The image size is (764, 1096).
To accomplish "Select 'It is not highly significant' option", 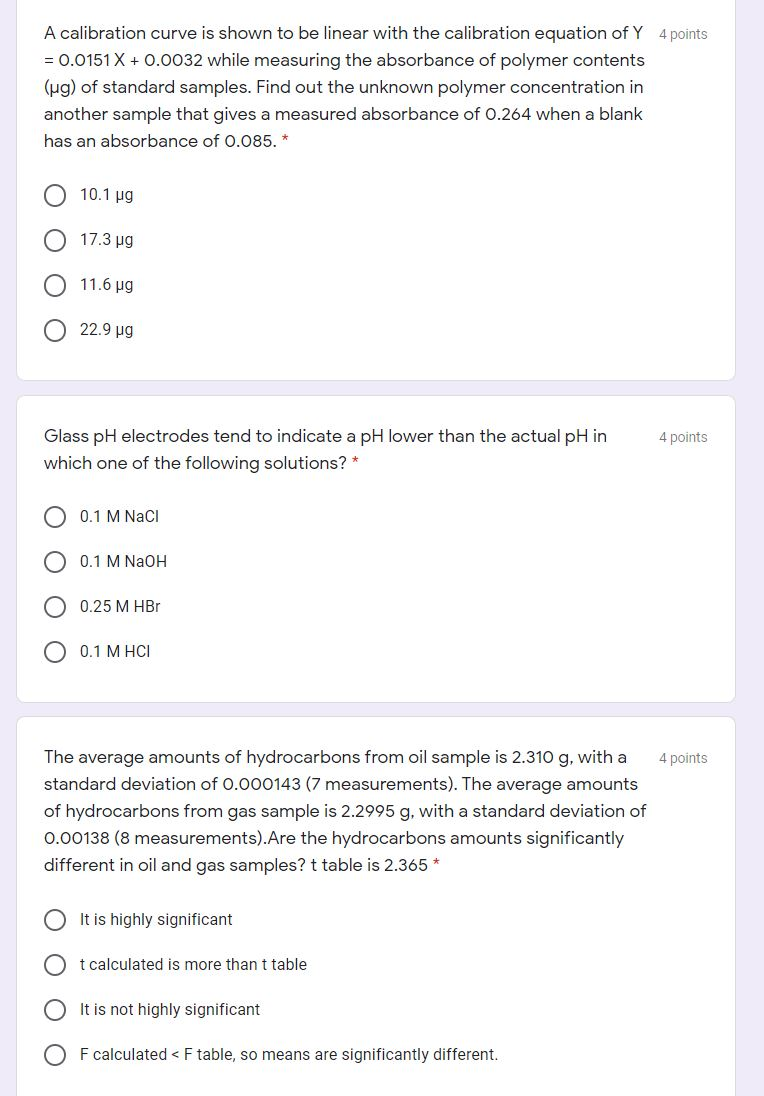I will click(x=55, y=1010).
